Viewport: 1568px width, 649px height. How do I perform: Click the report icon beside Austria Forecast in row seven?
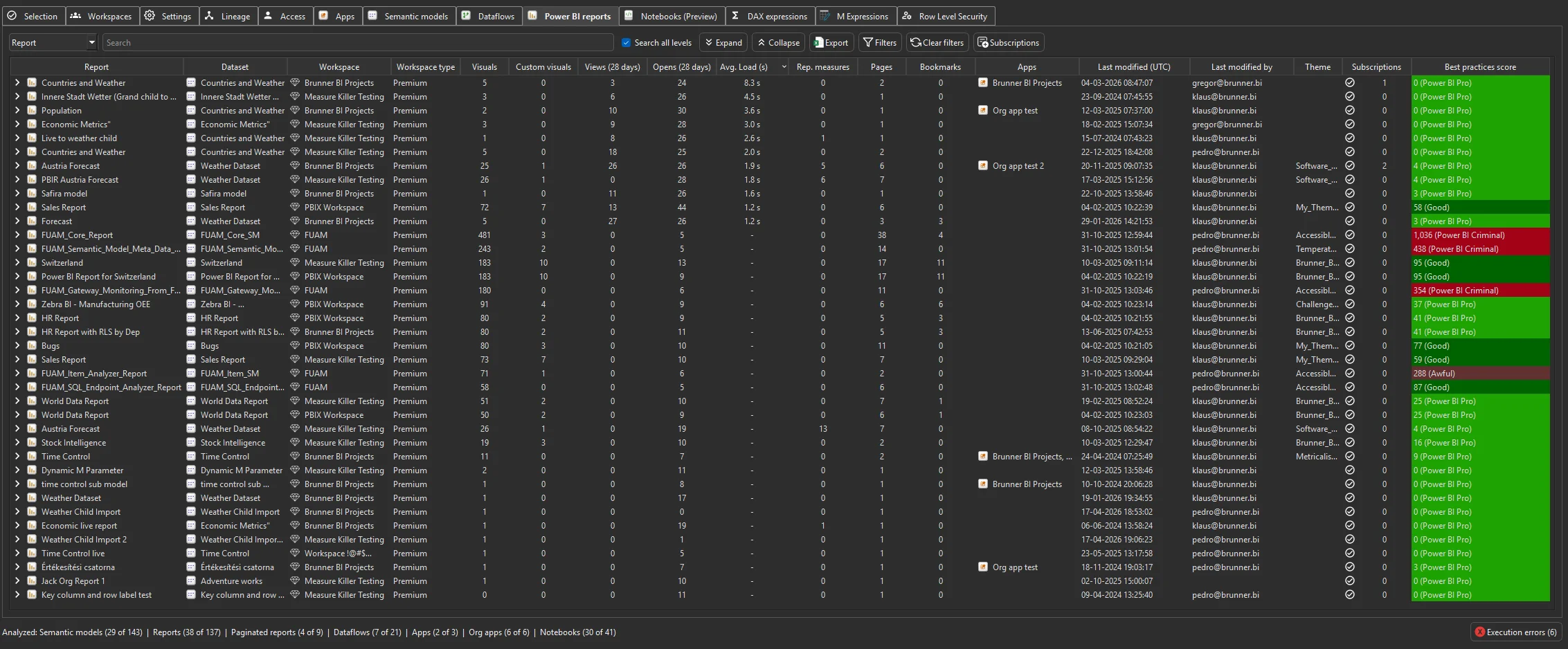32,166
